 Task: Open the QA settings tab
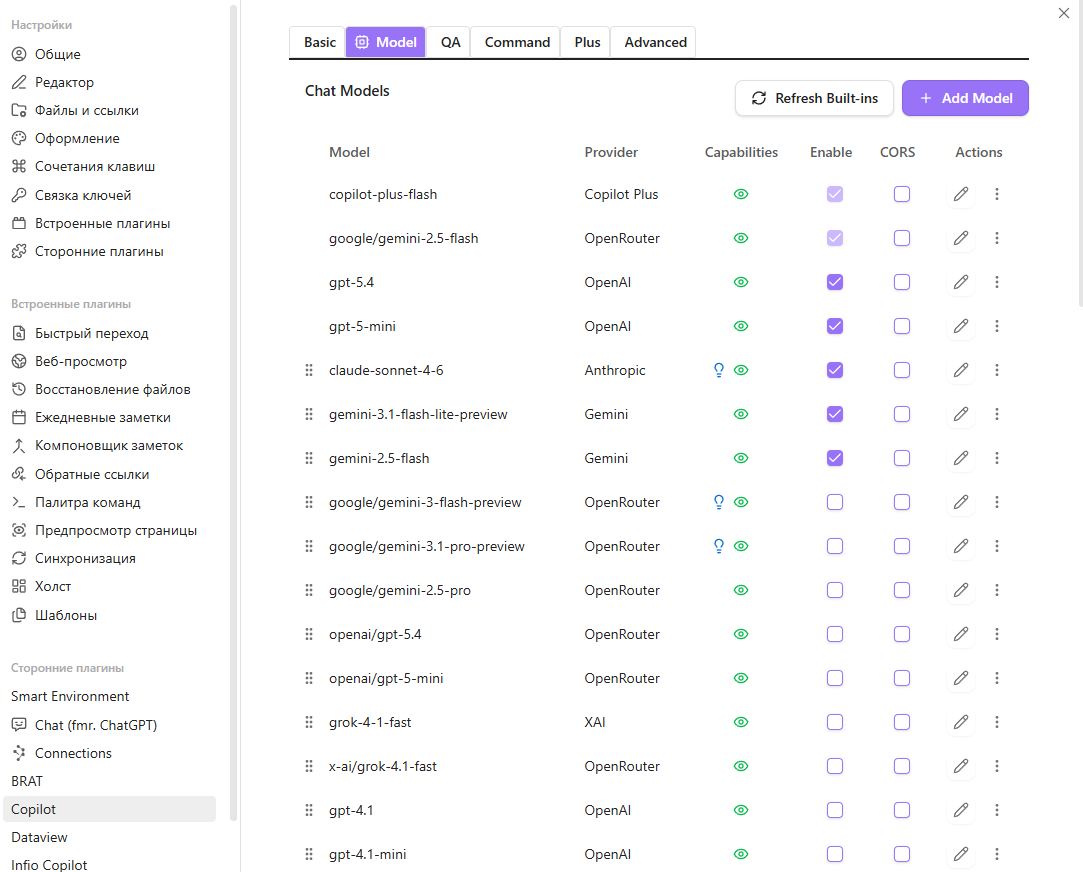[x=451, y=42]
